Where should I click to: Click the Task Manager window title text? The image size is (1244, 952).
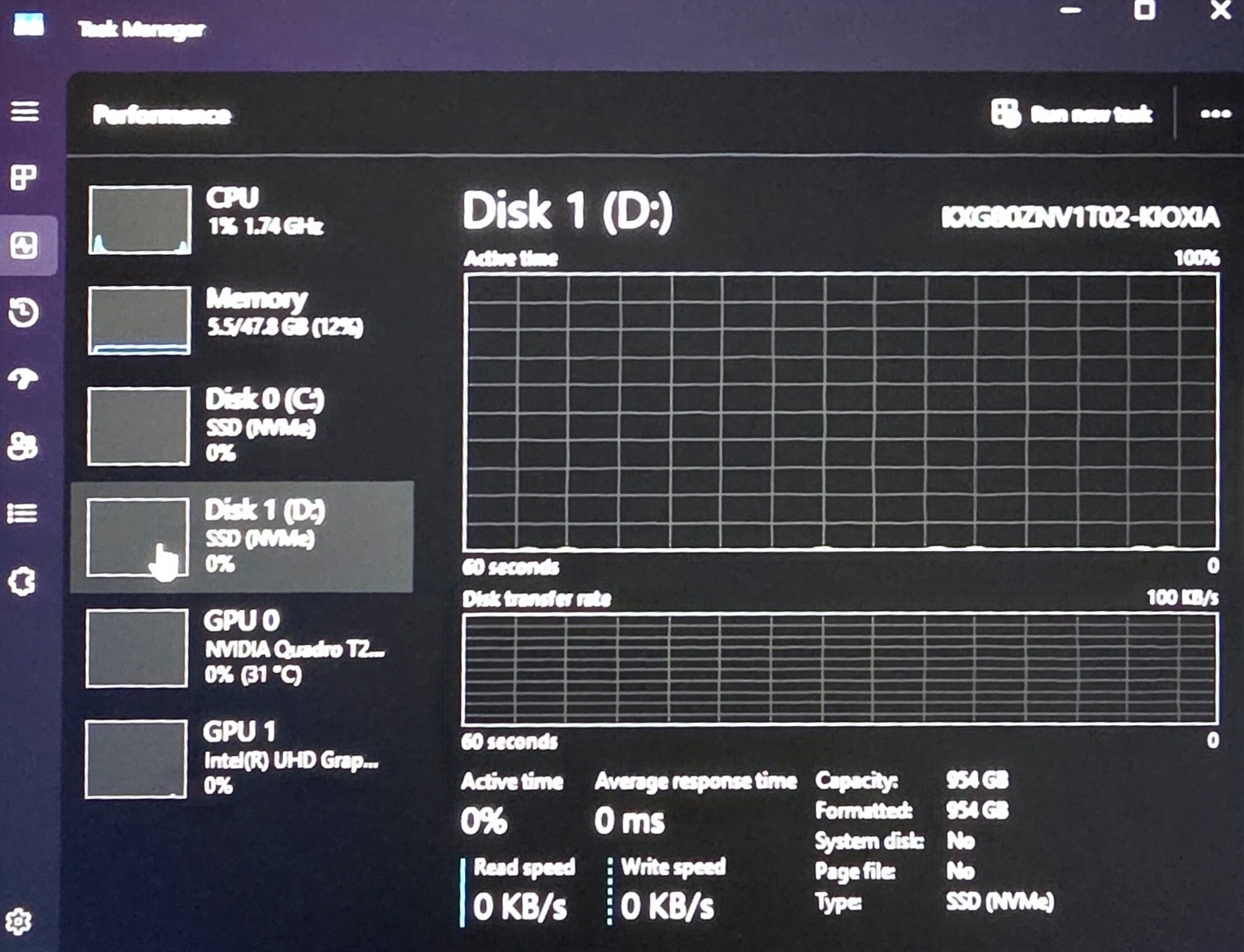(x=142, y=30)
